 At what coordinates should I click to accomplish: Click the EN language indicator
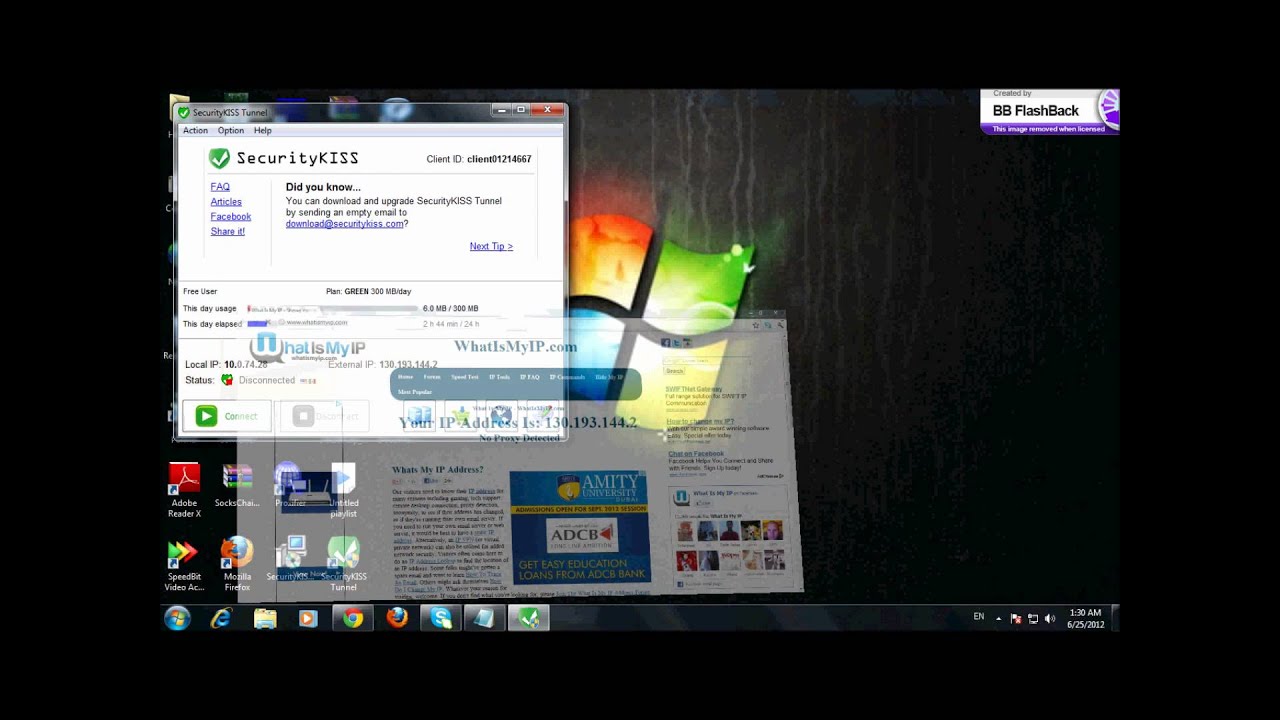[979, 617]
